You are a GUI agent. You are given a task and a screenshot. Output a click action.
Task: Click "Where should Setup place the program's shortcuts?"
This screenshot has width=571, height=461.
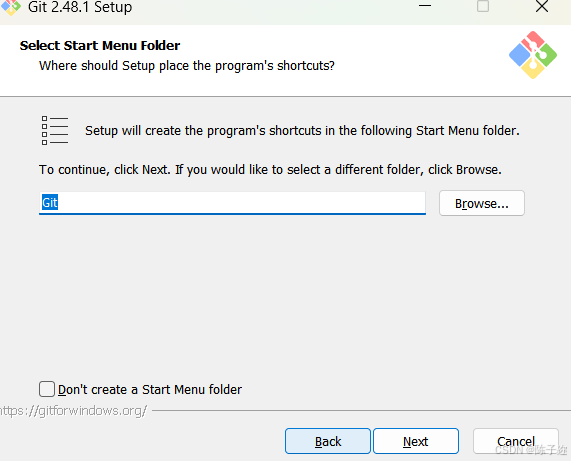pos(187,66)
